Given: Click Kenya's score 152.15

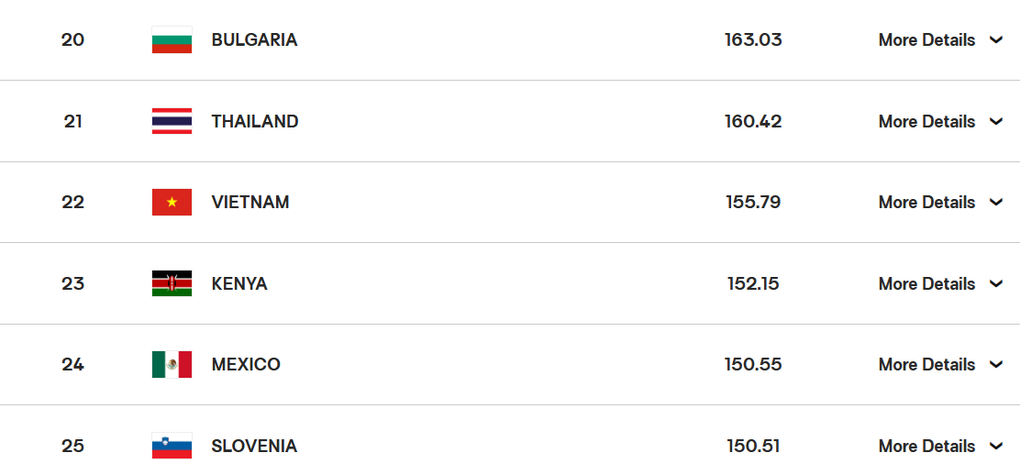Looking at the screenshot, I should (753, 284).
